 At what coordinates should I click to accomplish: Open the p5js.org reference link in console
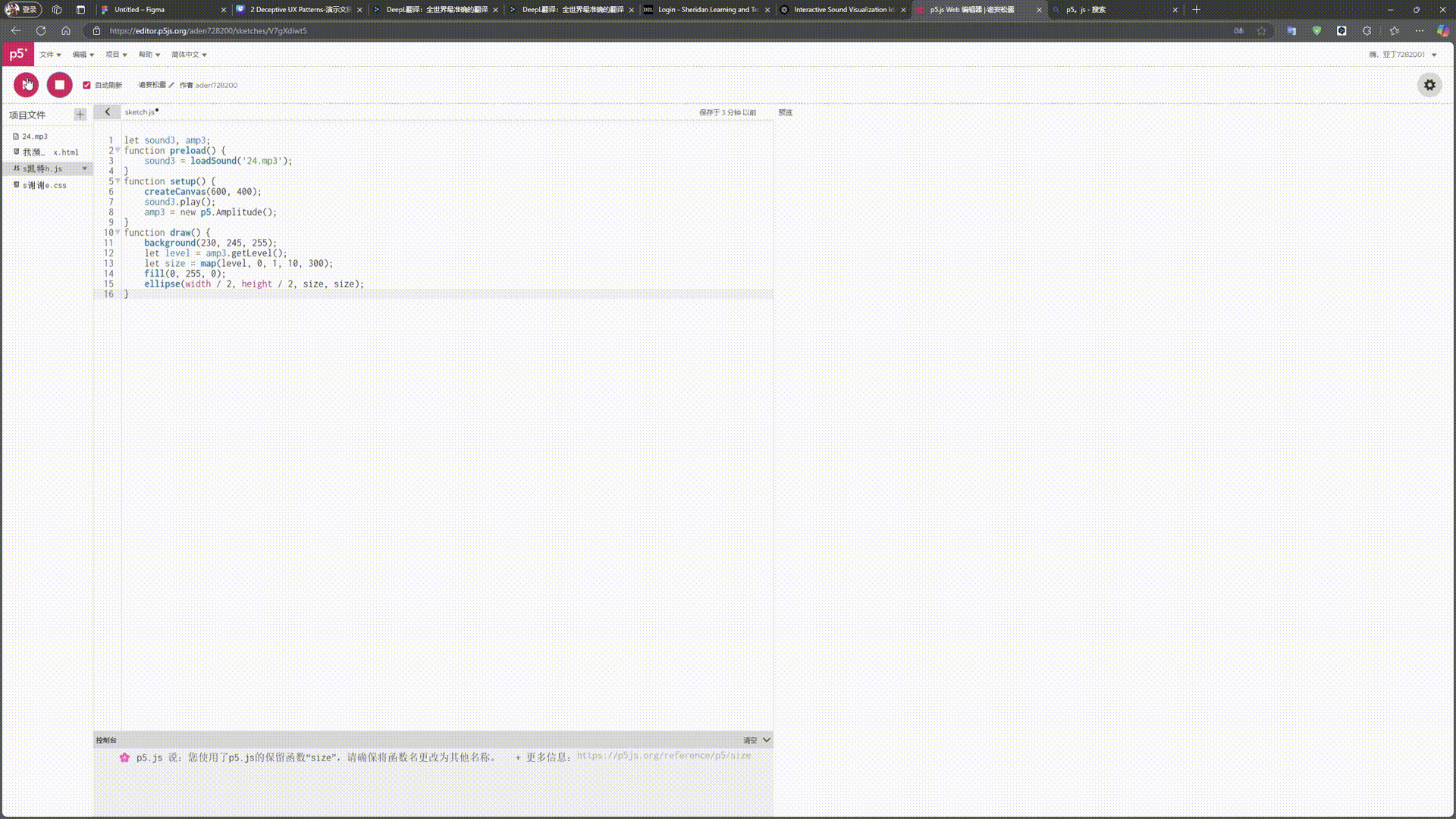(664, 755)
